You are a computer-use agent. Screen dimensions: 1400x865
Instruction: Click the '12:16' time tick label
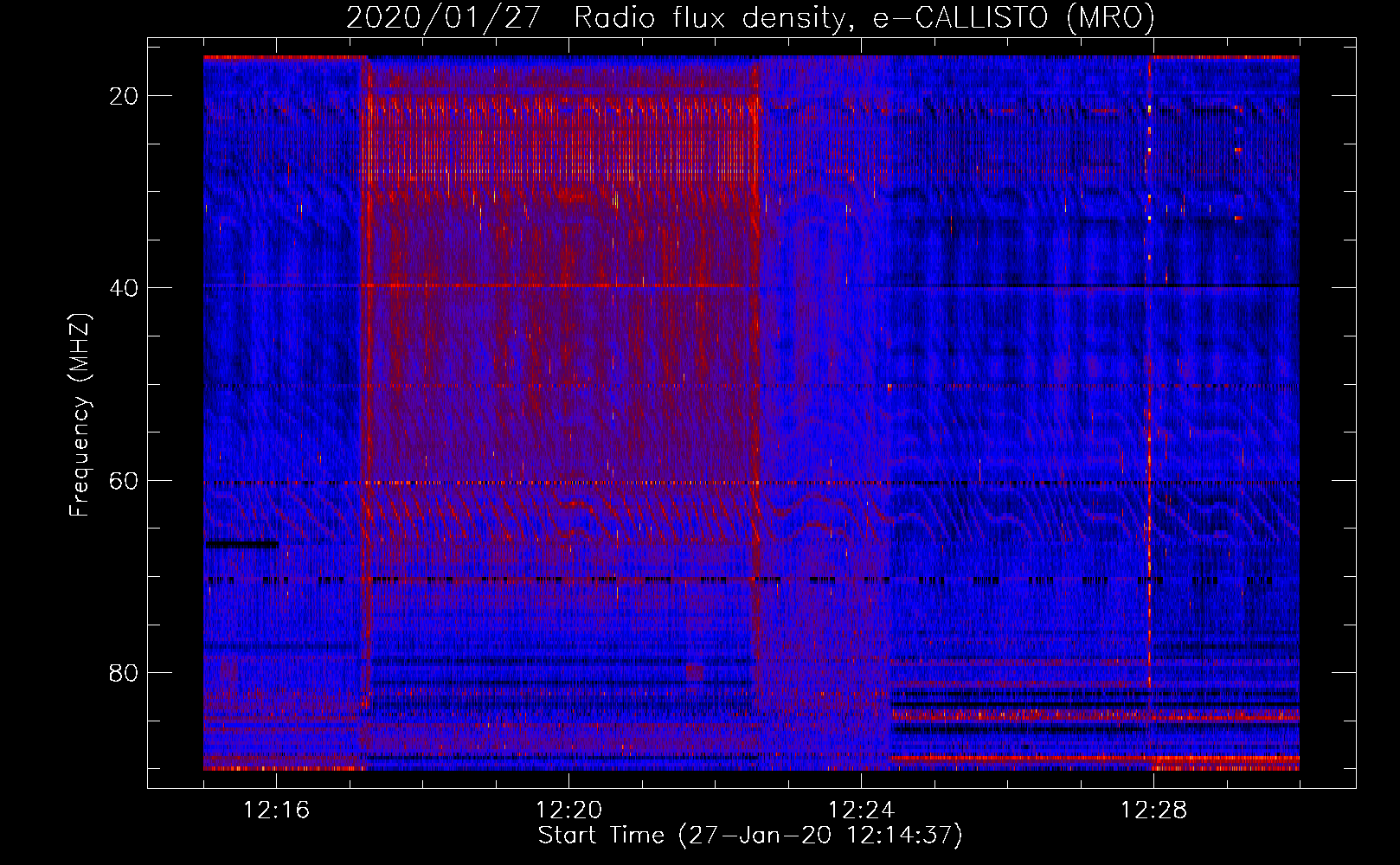[276, 811]
